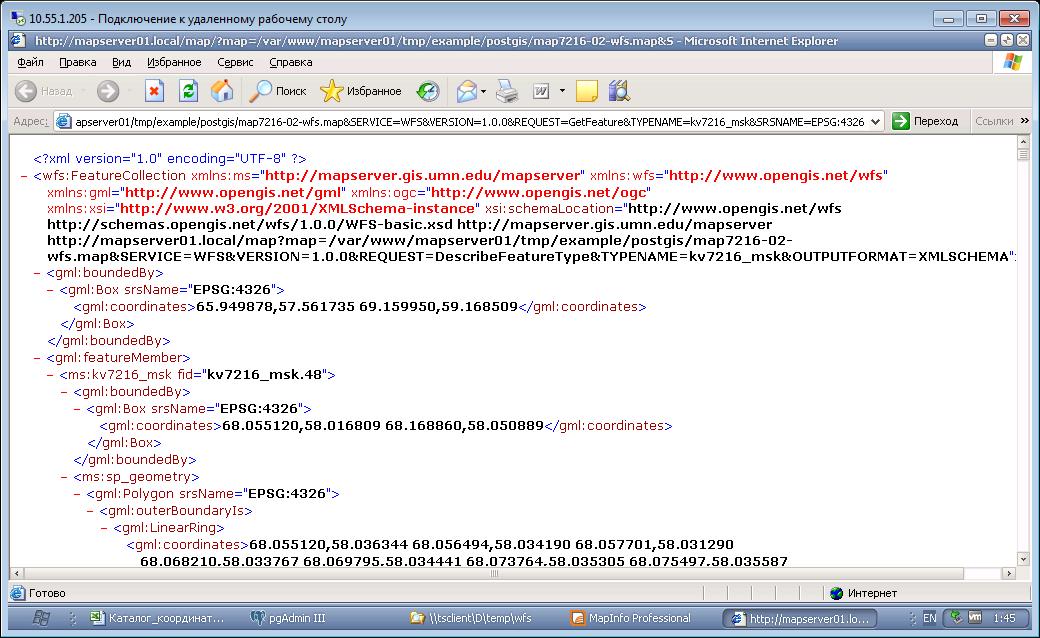
Task: Collapse the wfs:FeatureCollection node
Action: (24, 176)
